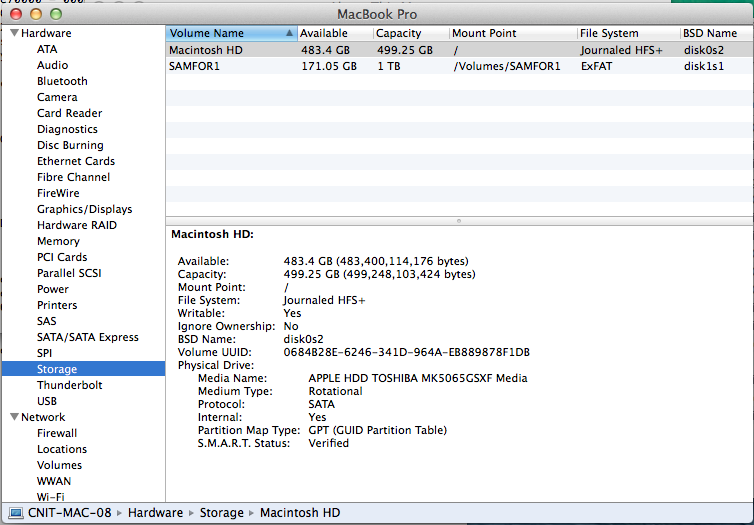The width and height of the screenshot is (754, 525).
Task: Open Thunderbolt section
Action: (x=69, y=385)
